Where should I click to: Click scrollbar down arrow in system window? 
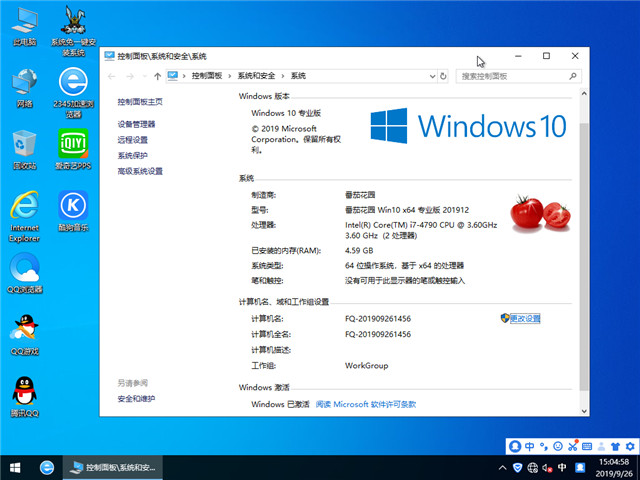584,411
